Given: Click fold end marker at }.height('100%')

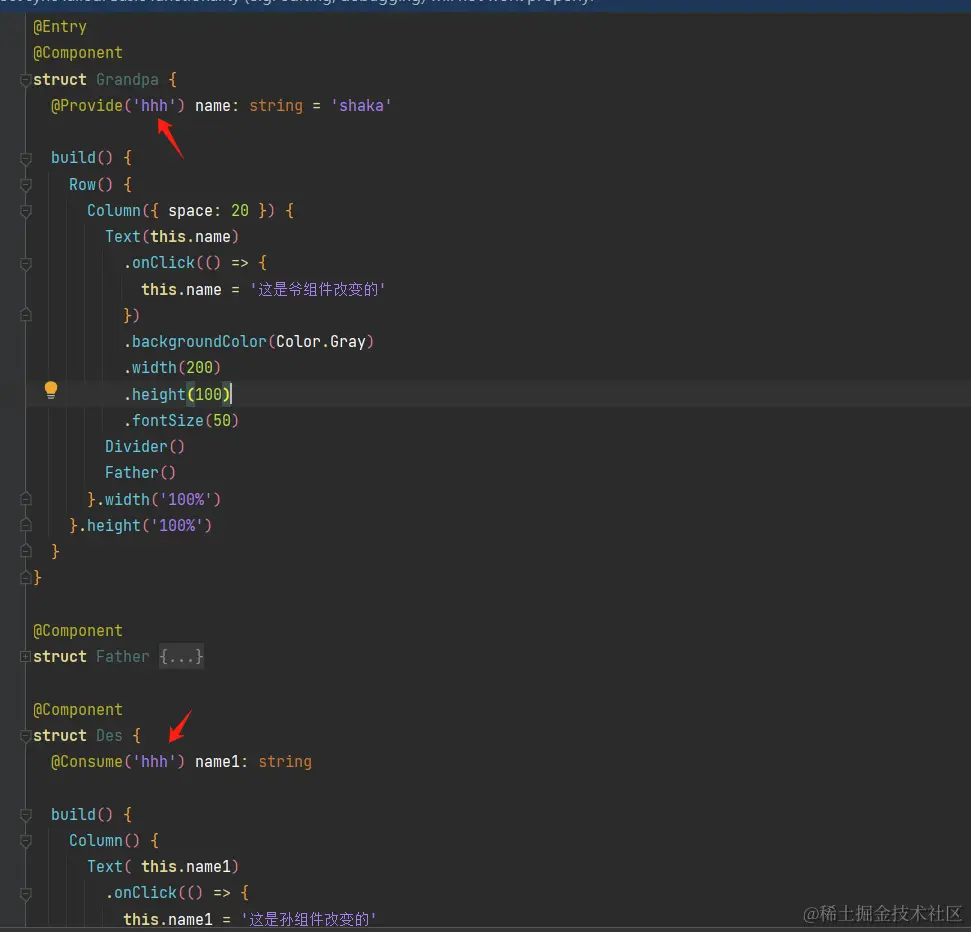Looking at the screenshot, I should pyautogui.click(x=25, y=525).
